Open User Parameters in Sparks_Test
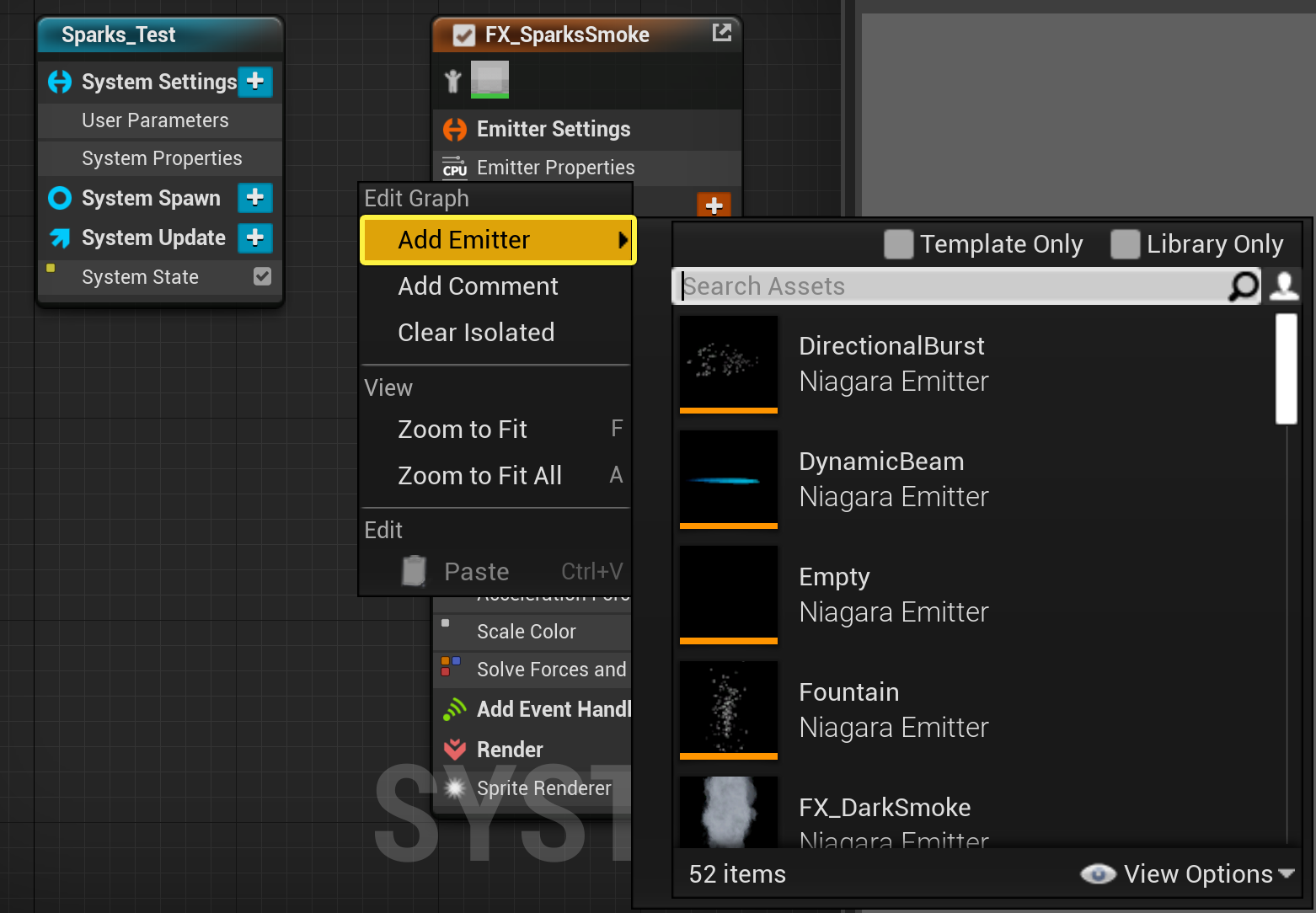 160,120
